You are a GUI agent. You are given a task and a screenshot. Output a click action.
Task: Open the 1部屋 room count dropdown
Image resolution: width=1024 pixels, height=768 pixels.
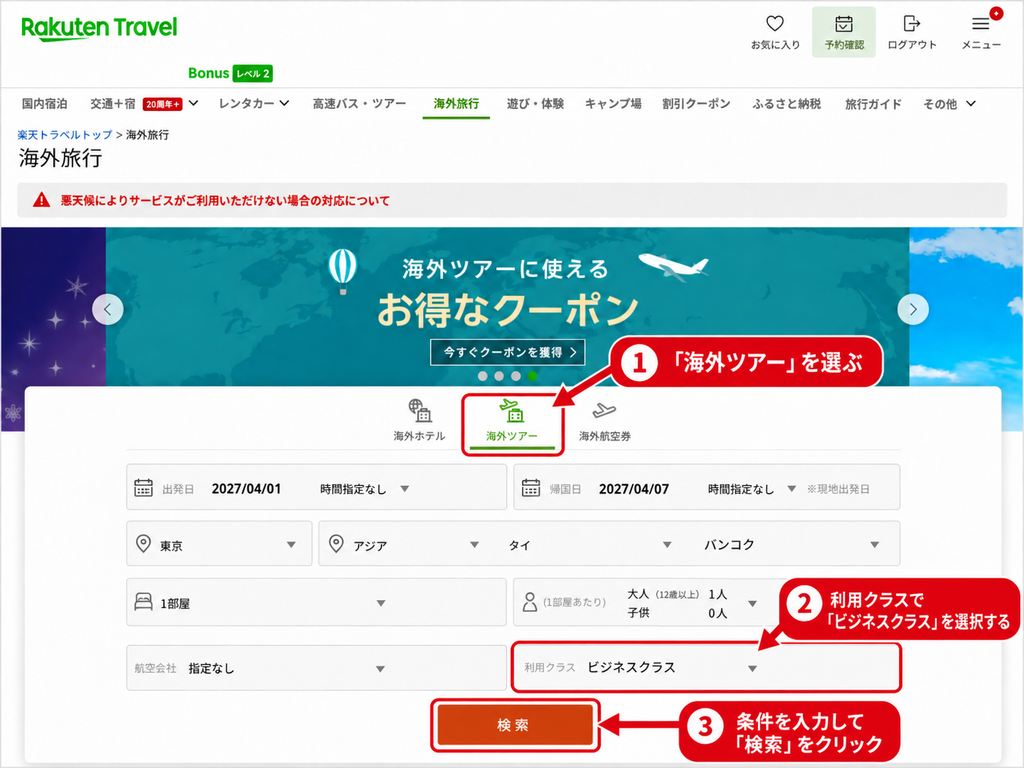[316, 602]
